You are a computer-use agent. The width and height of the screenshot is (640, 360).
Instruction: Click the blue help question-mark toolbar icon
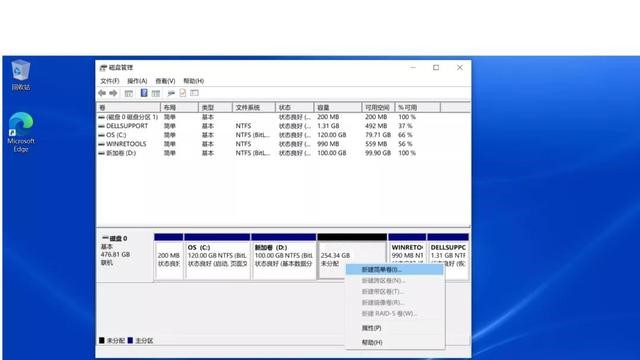tap(144, 93)
